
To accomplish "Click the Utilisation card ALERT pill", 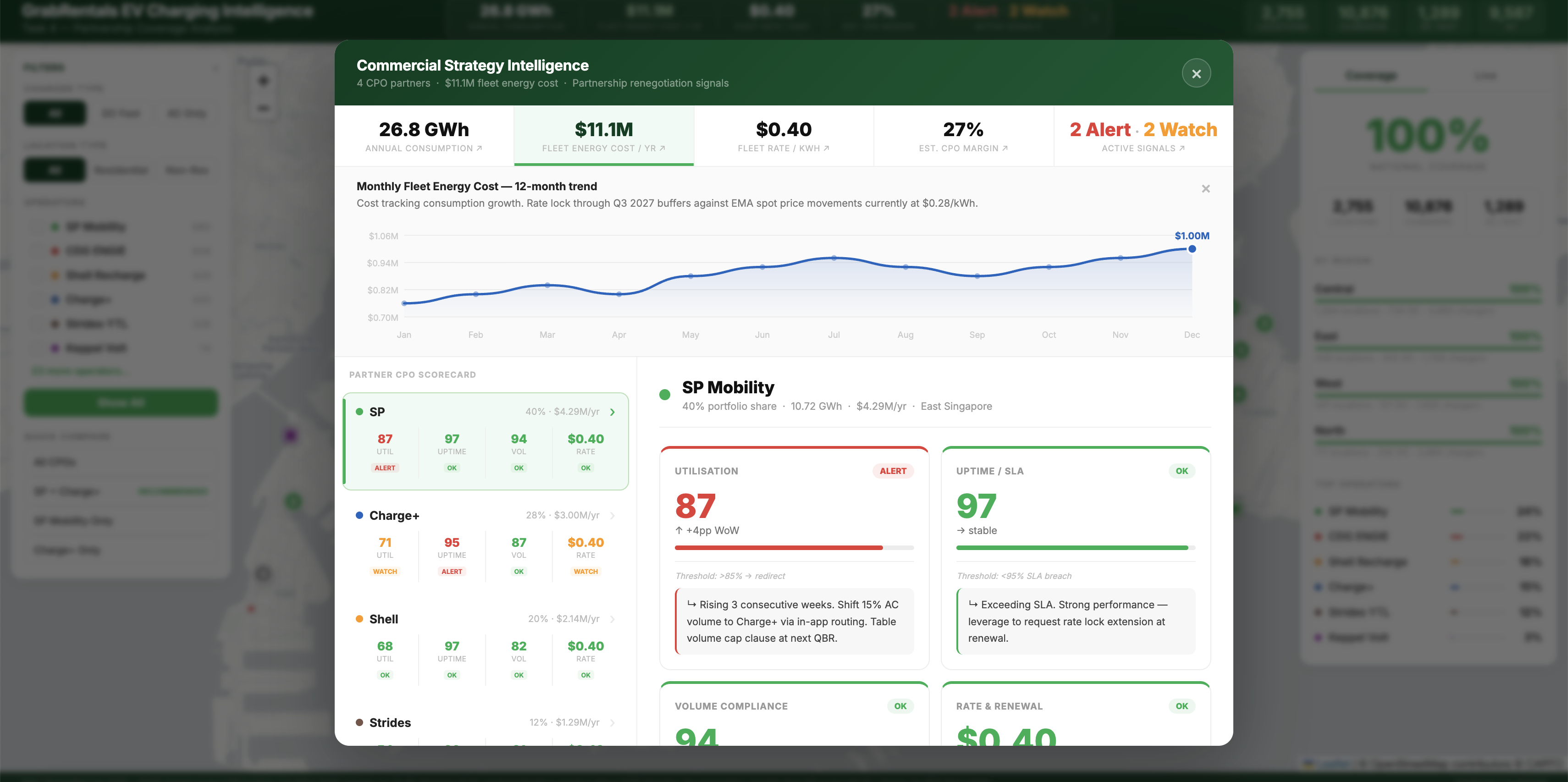I will point(892,471).
